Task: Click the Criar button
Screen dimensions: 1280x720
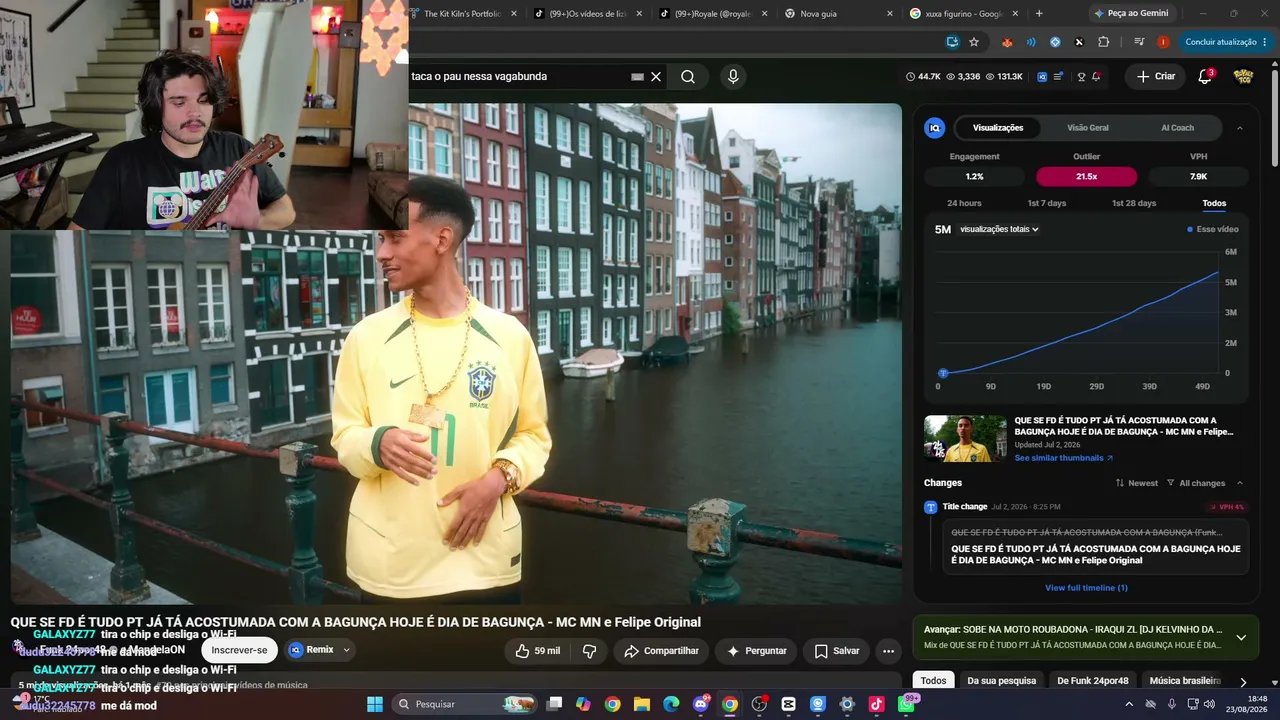Action: click(1156, 76)
